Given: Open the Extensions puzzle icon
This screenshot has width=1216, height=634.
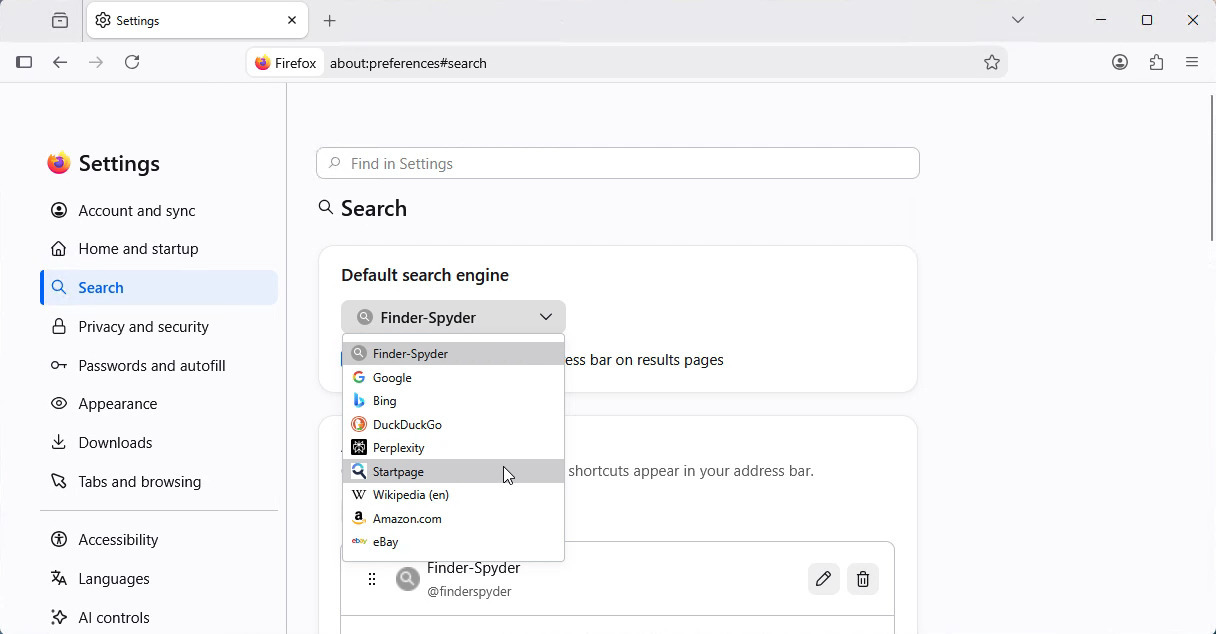Looking at the screenshot, I should tap(1157, 62).
